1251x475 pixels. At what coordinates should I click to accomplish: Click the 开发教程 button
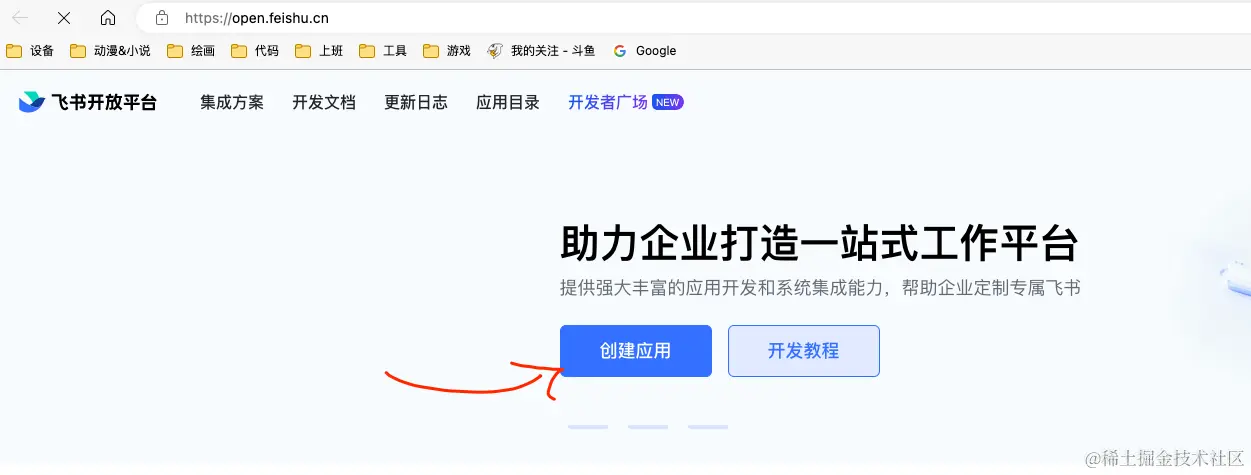tap(804, 351)
